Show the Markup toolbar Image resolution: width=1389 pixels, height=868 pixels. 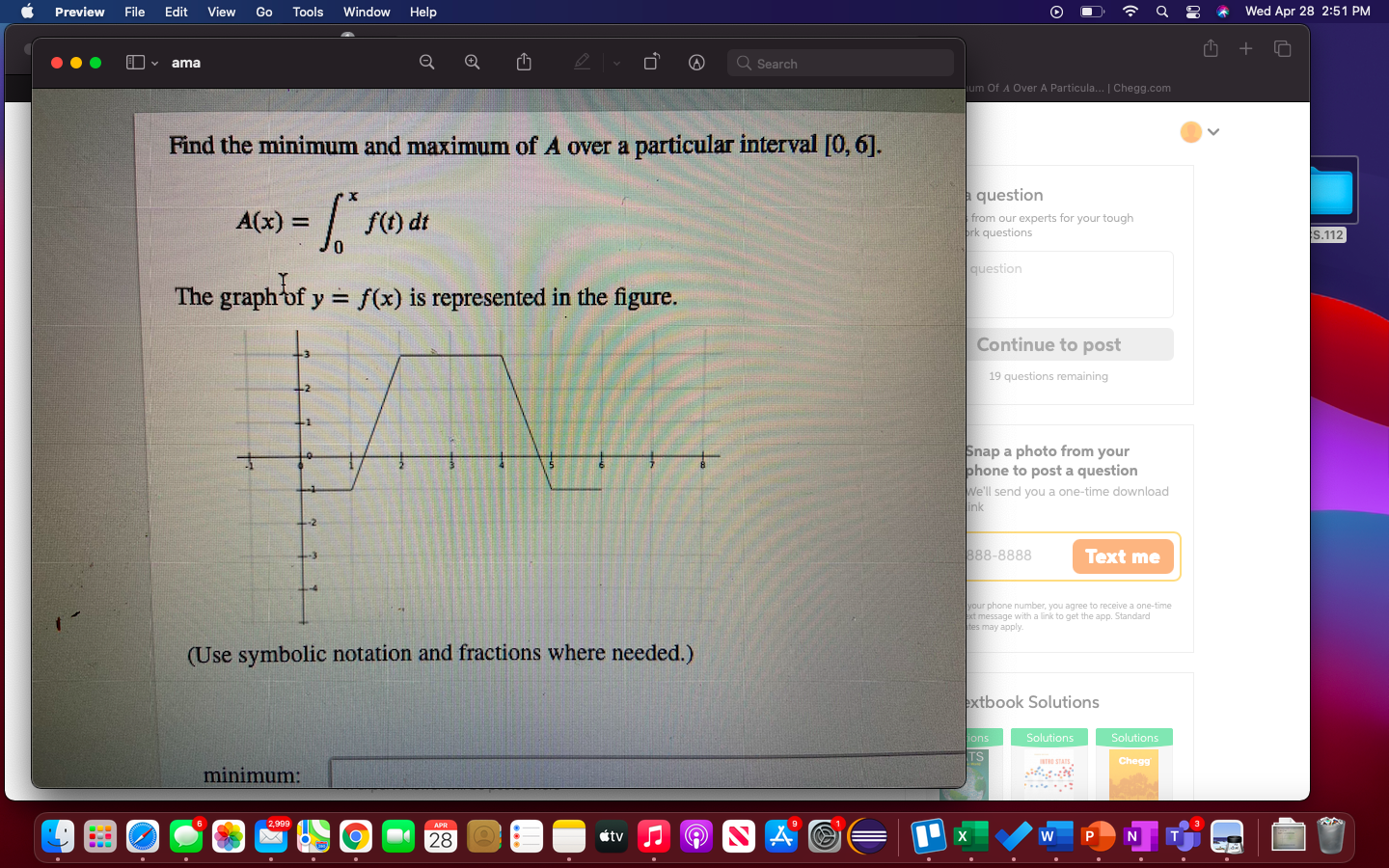(696, 63)
